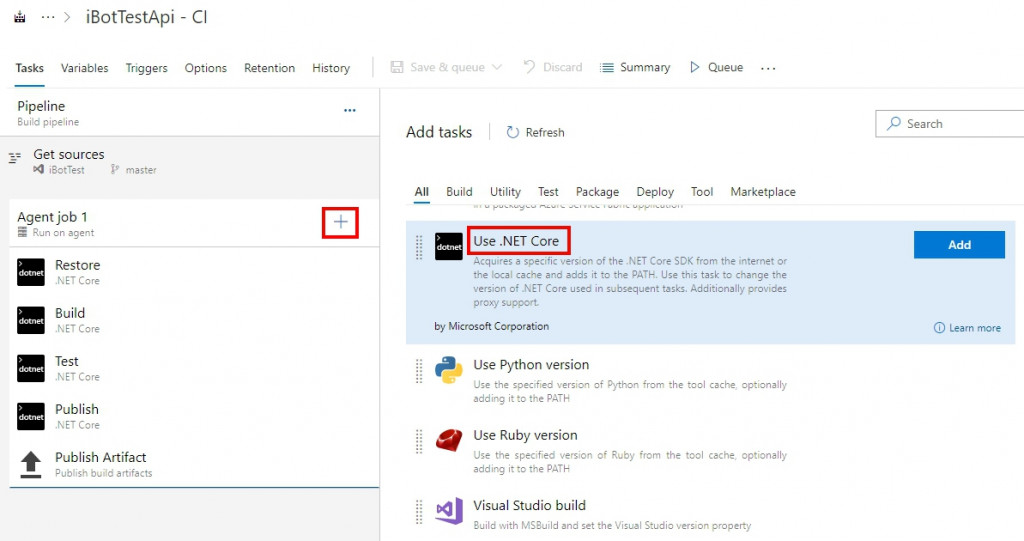Click the Discard undo icon
Viewport: 1024px width, 541px height.
click(x=530, y=67)
